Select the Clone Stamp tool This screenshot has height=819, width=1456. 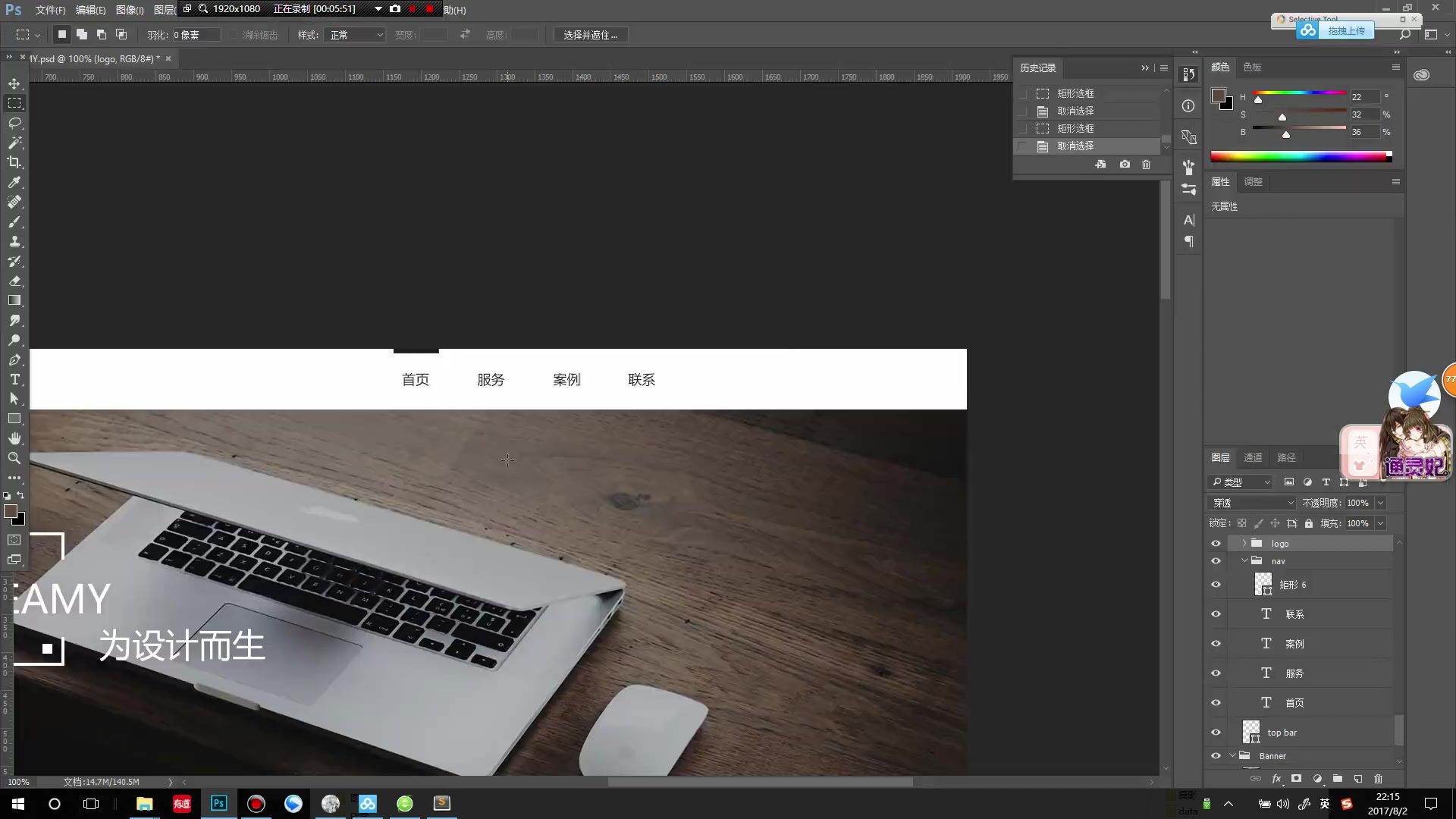click(x=14, y=241)
